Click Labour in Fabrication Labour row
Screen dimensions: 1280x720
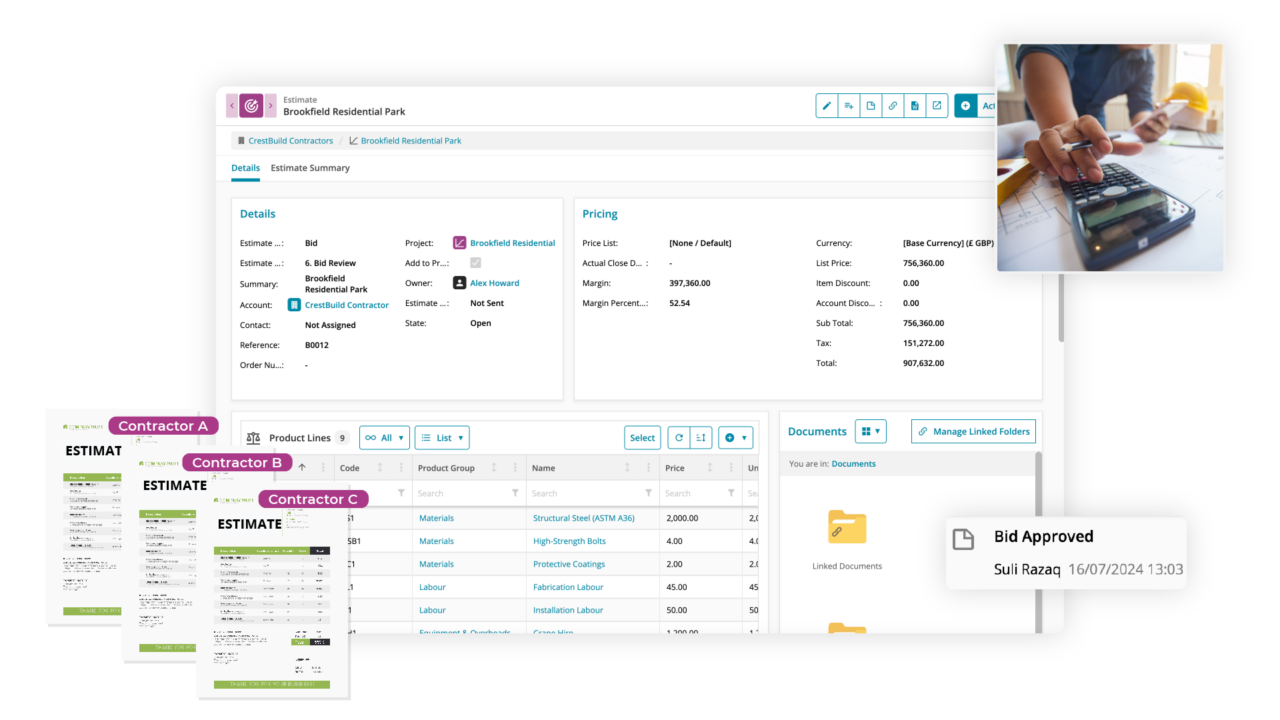432,587
